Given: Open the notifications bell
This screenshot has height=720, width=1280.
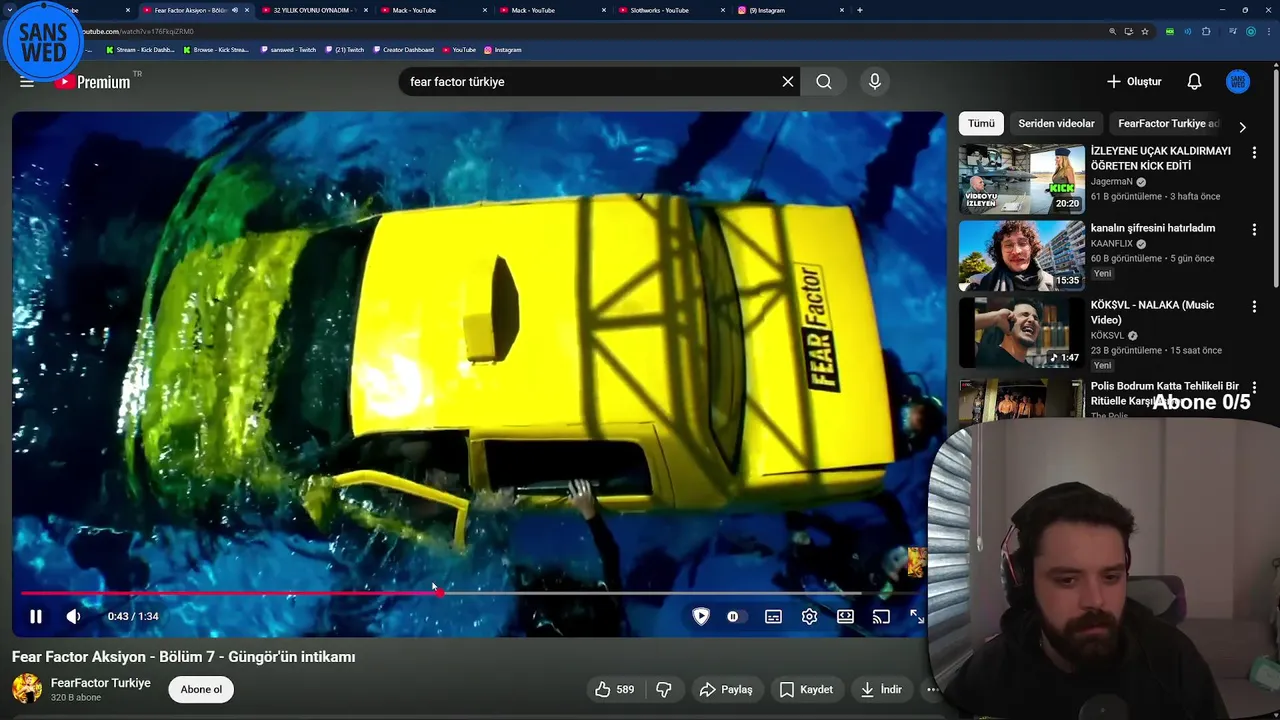Looking at the screenshot, I should point(1194,82).
